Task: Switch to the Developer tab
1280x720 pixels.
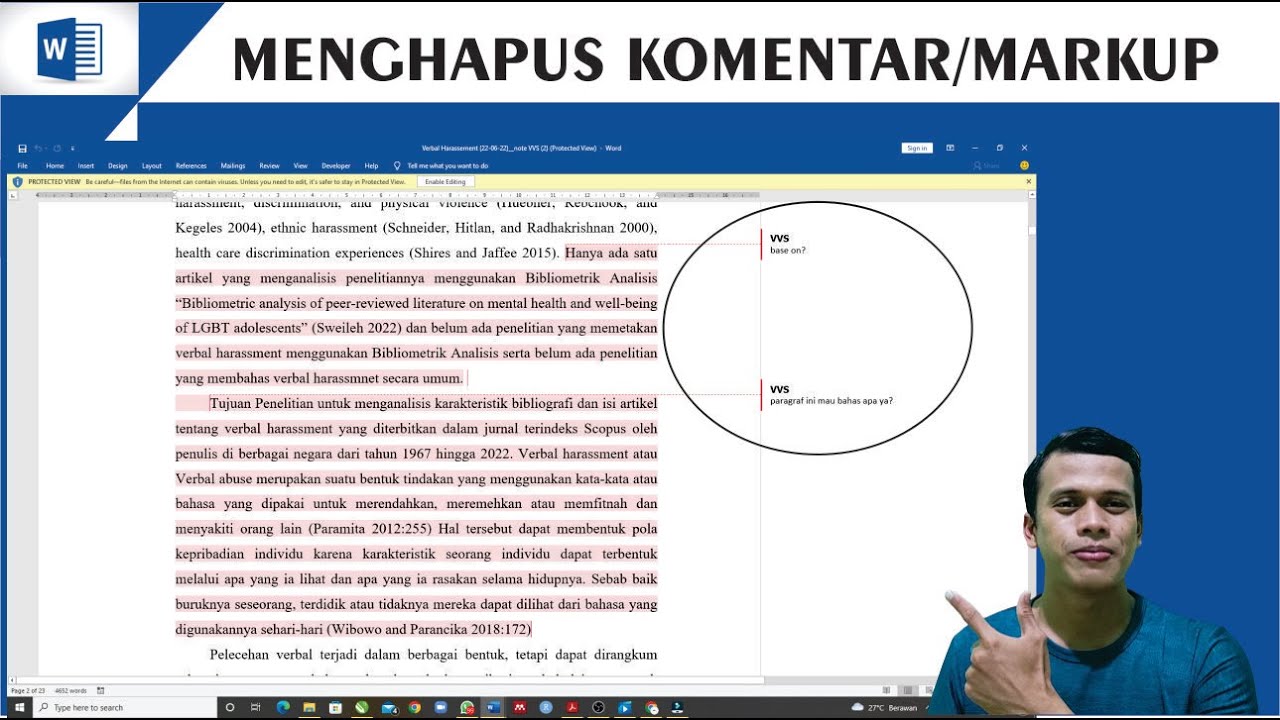Action: coord(336,166)
